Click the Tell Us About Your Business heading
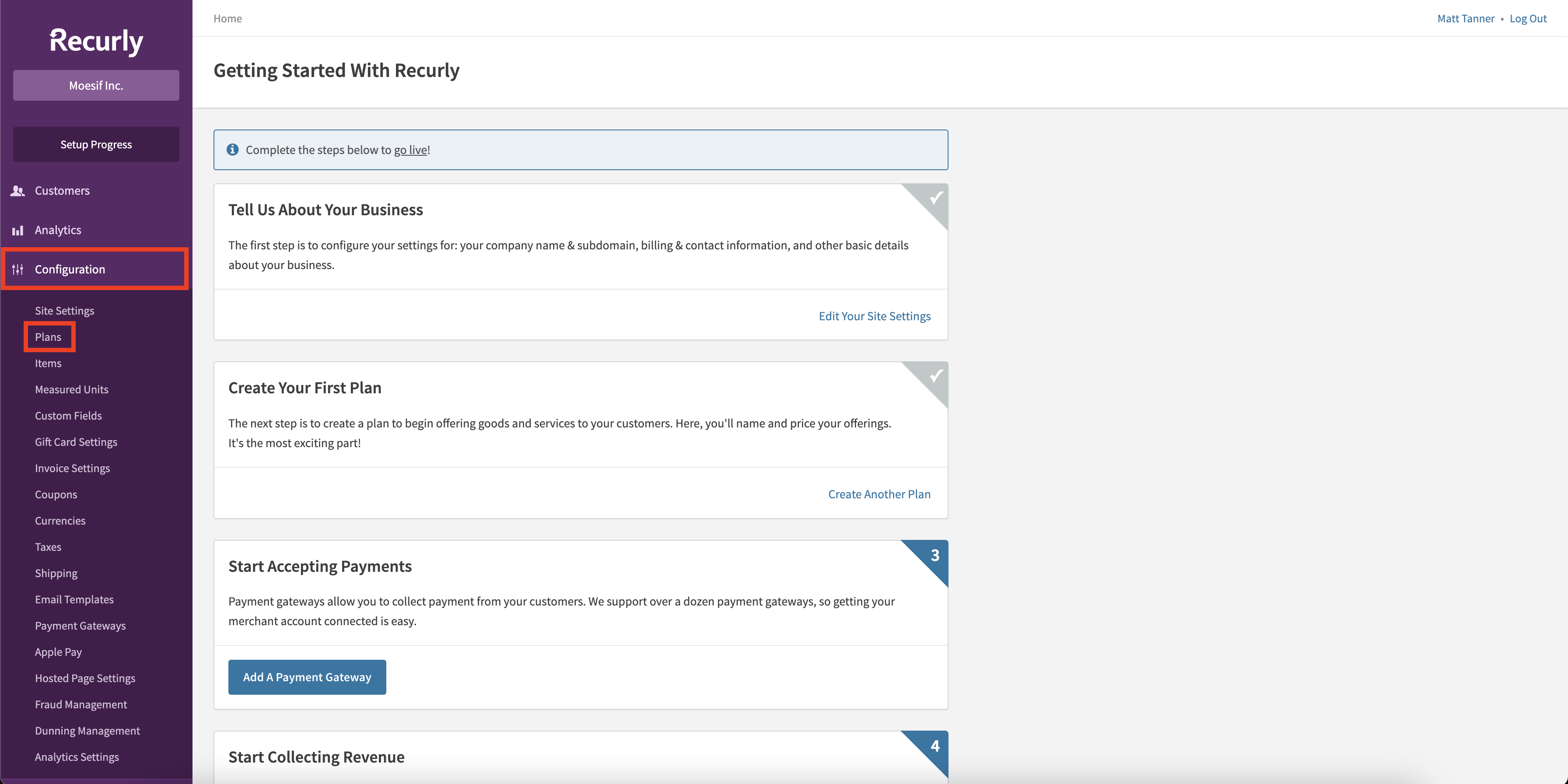This screenshot has width=1568, height=784. click(x=325, y=210)
